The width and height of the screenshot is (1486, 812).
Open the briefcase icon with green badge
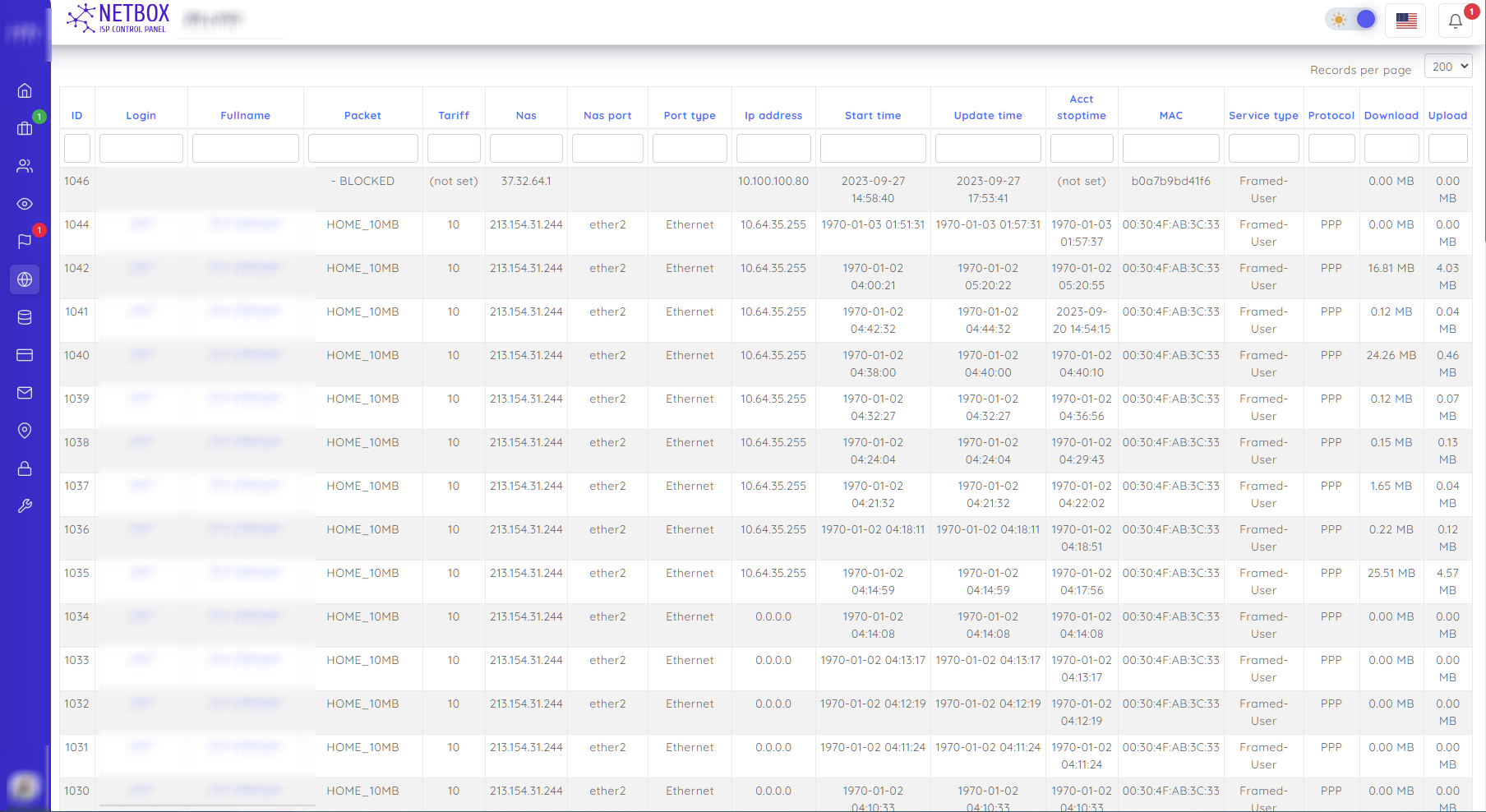click(x=25, y=128)
